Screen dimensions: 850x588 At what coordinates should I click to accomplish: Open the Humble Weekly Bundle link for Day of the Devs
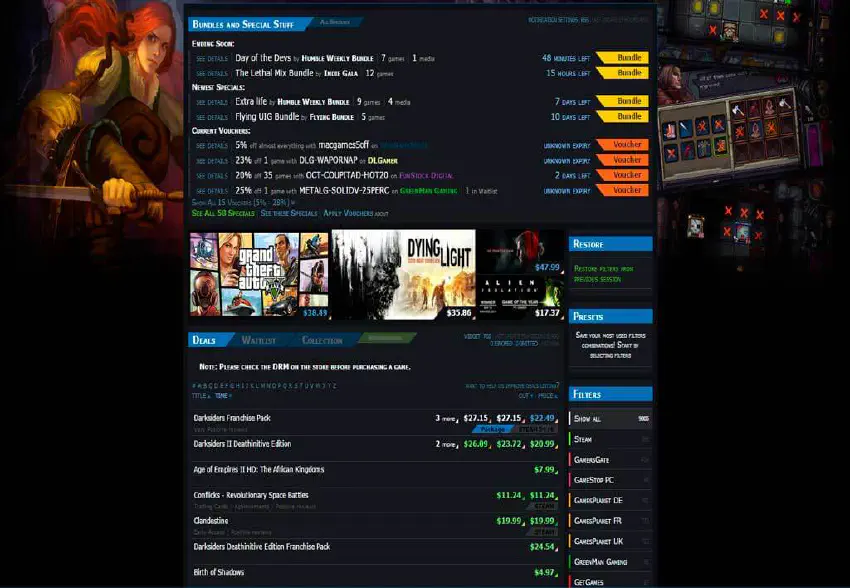tap(337, 59)
